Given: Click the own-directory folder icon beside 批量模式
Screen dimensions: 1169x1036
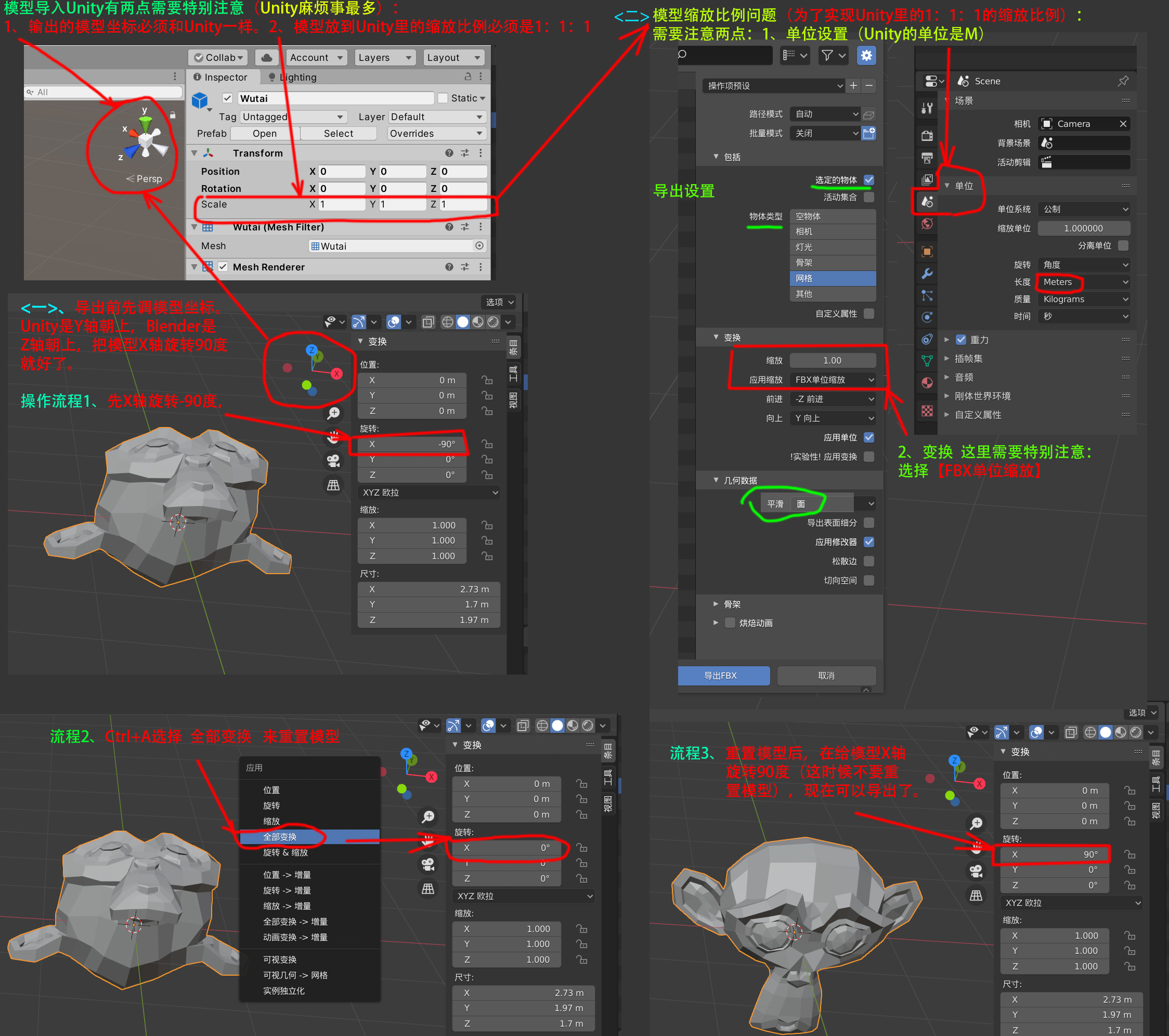Looking at the screenshot, I should [x=869, y=133].
